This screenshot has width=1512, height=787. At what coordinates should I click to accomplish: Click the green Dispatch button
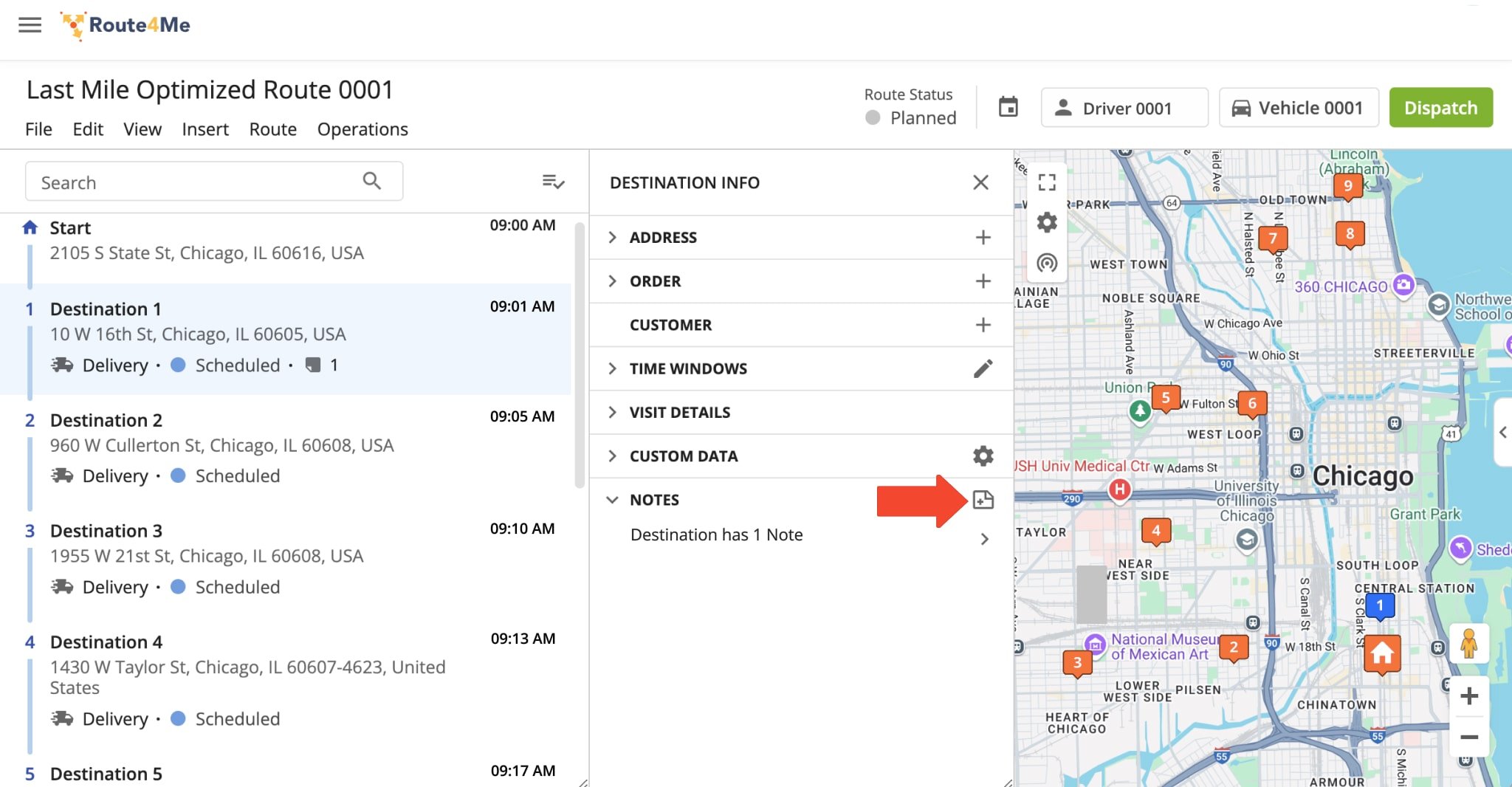[x=1441, y=108]
